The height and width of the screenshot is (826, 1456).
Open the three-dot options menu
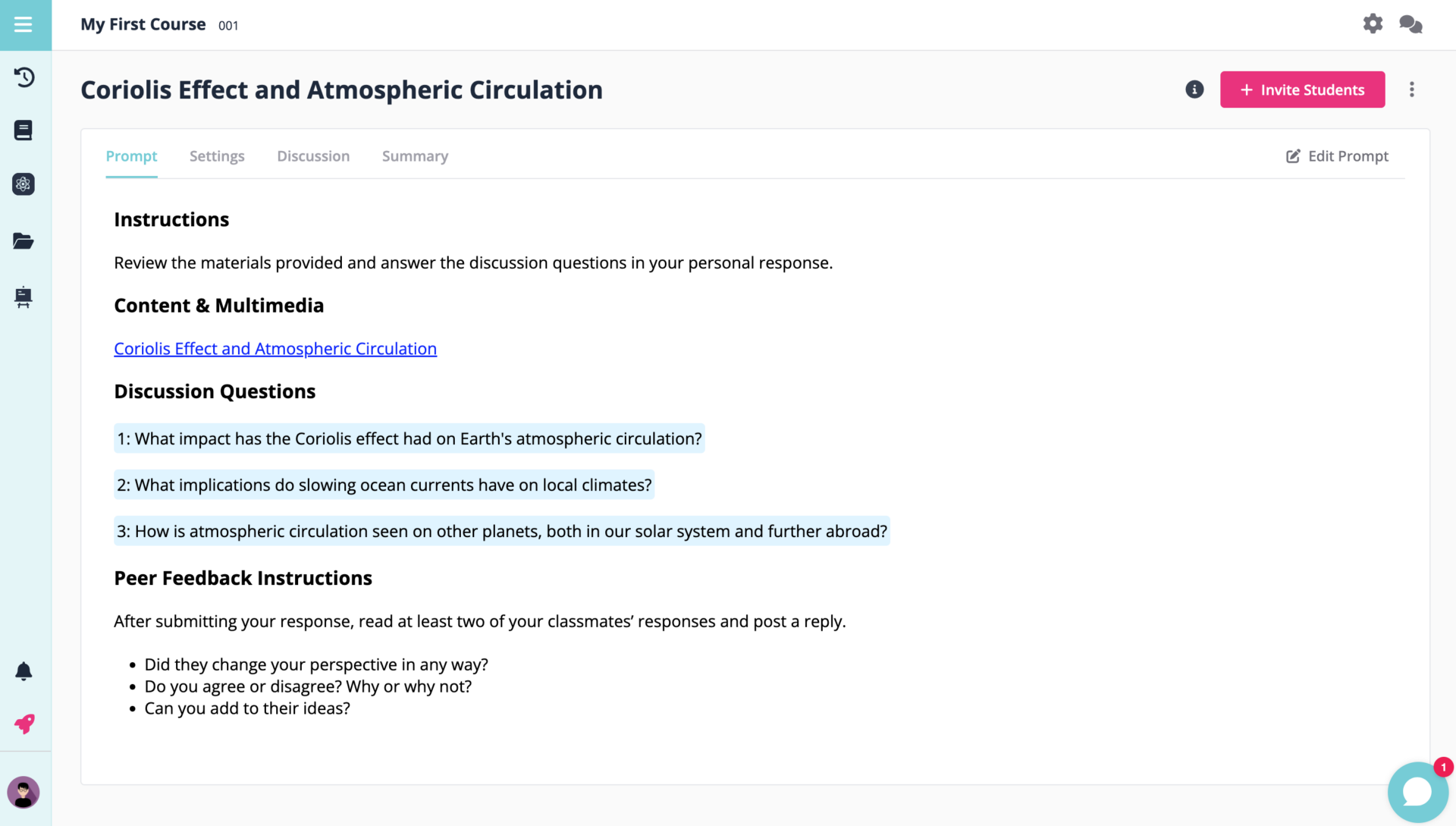pos(1412,89)
